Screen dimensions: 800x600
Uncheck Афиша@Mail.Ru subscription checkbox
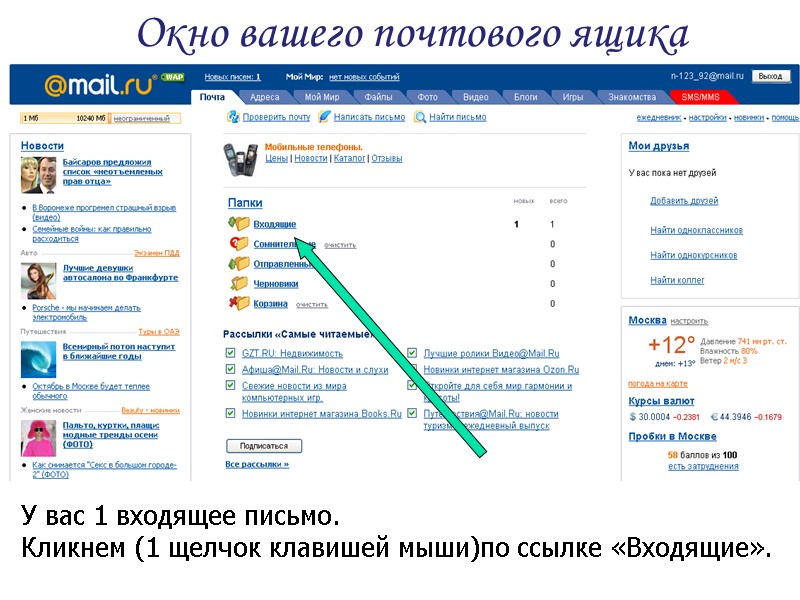pos(231,369)
